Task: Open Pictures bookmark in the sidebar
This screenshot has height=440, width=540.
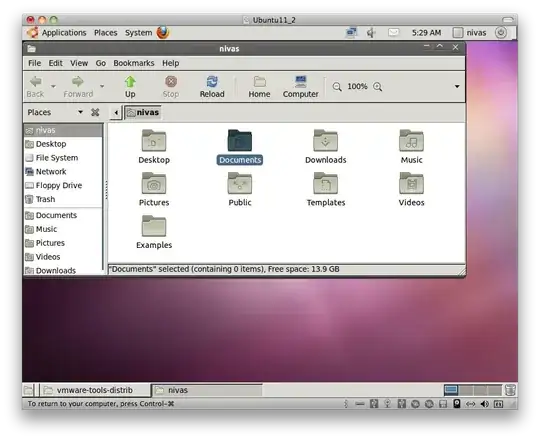Action: [63, 243]
